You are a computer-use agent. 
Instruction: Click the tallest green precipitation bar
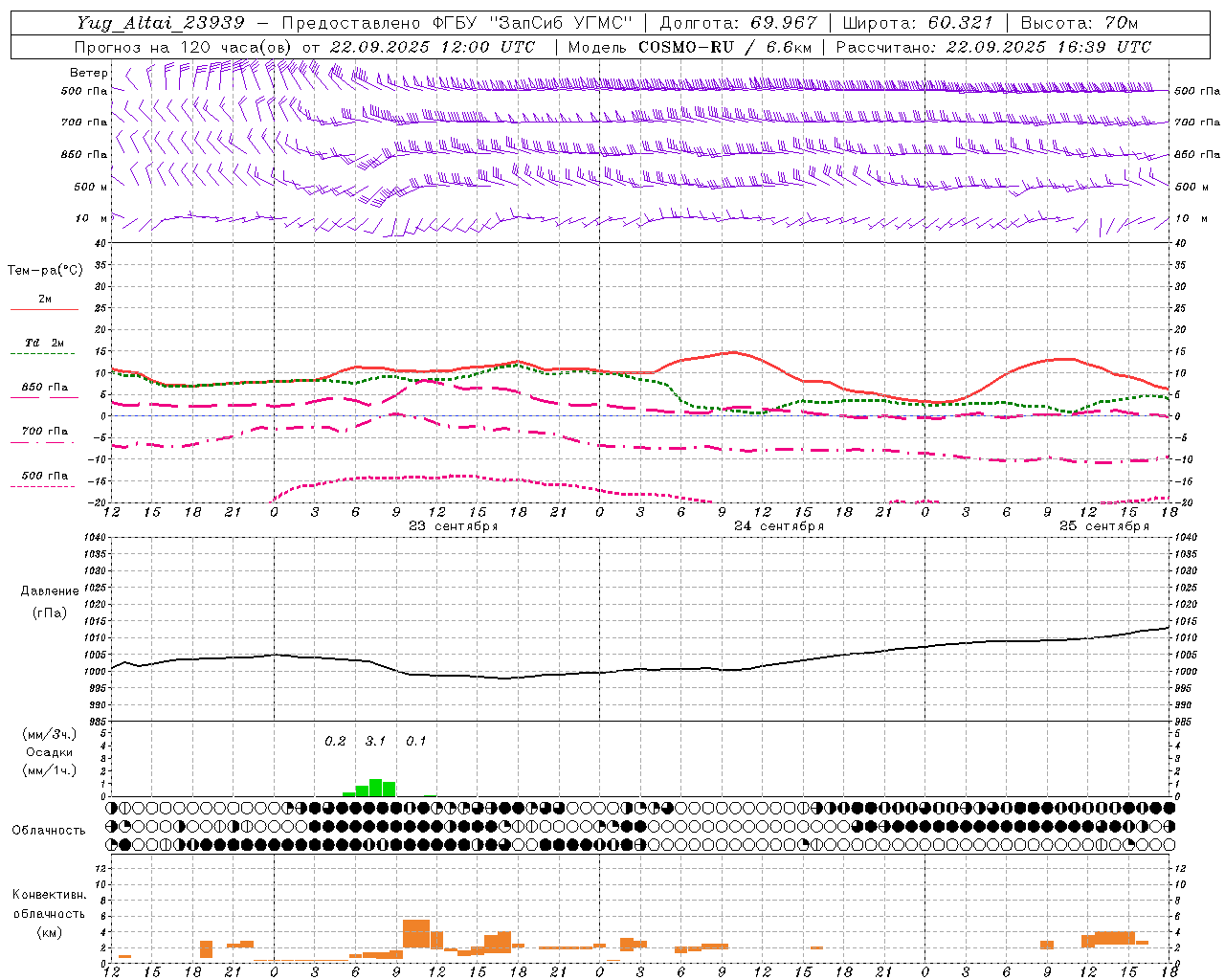click(x=376, y=788)
